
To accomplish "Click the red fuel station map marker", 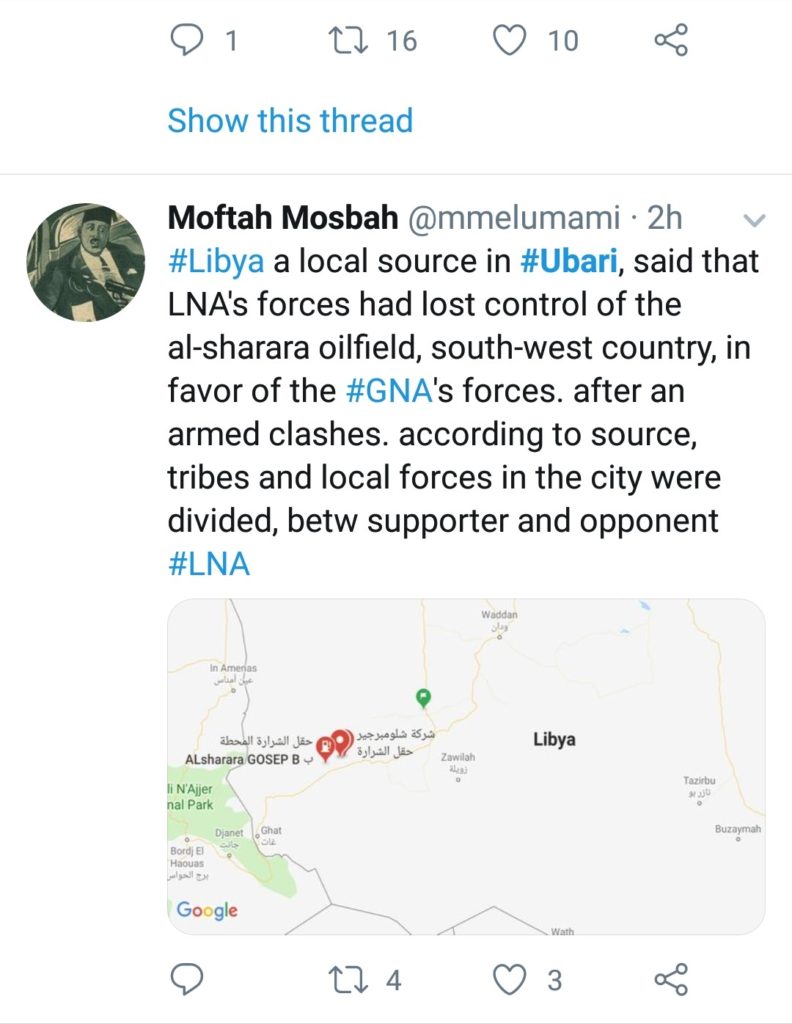I will pyautogui.click(x=325, y=746).
